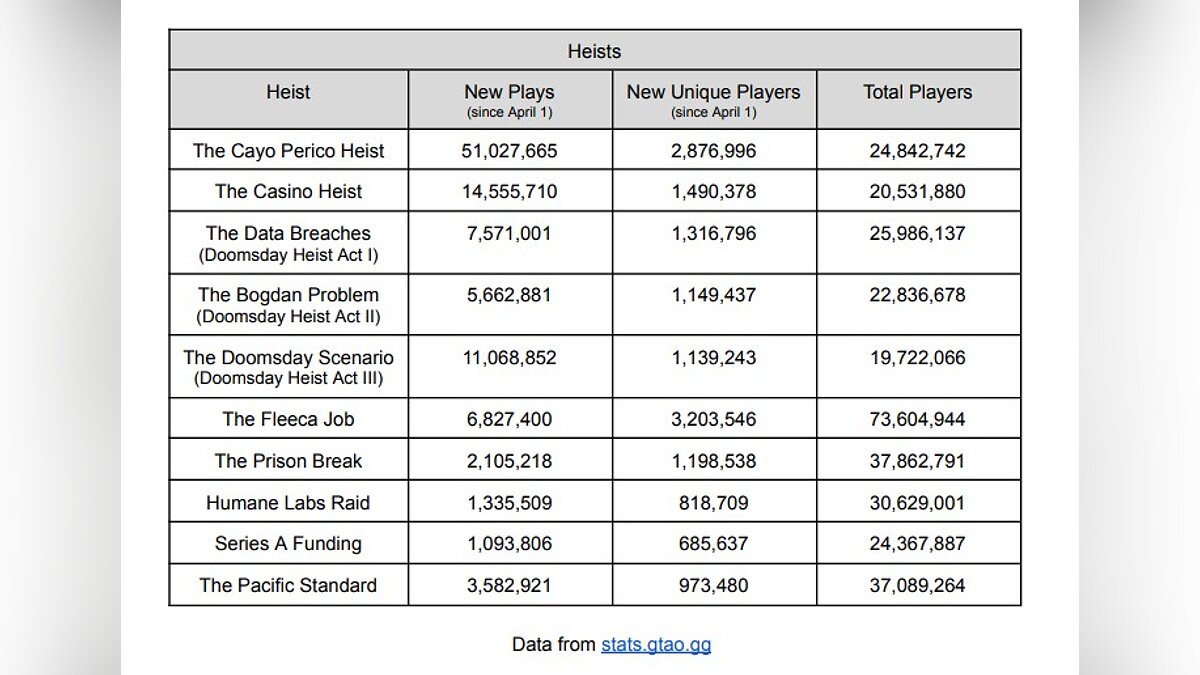The image size is (1200, 675).
Task: Select The Doomsday Scenario cell
Action: coord(288,358)
